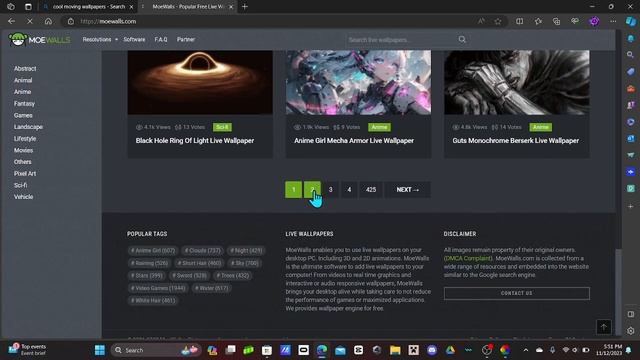Click the address bar URL

point(108,21)
